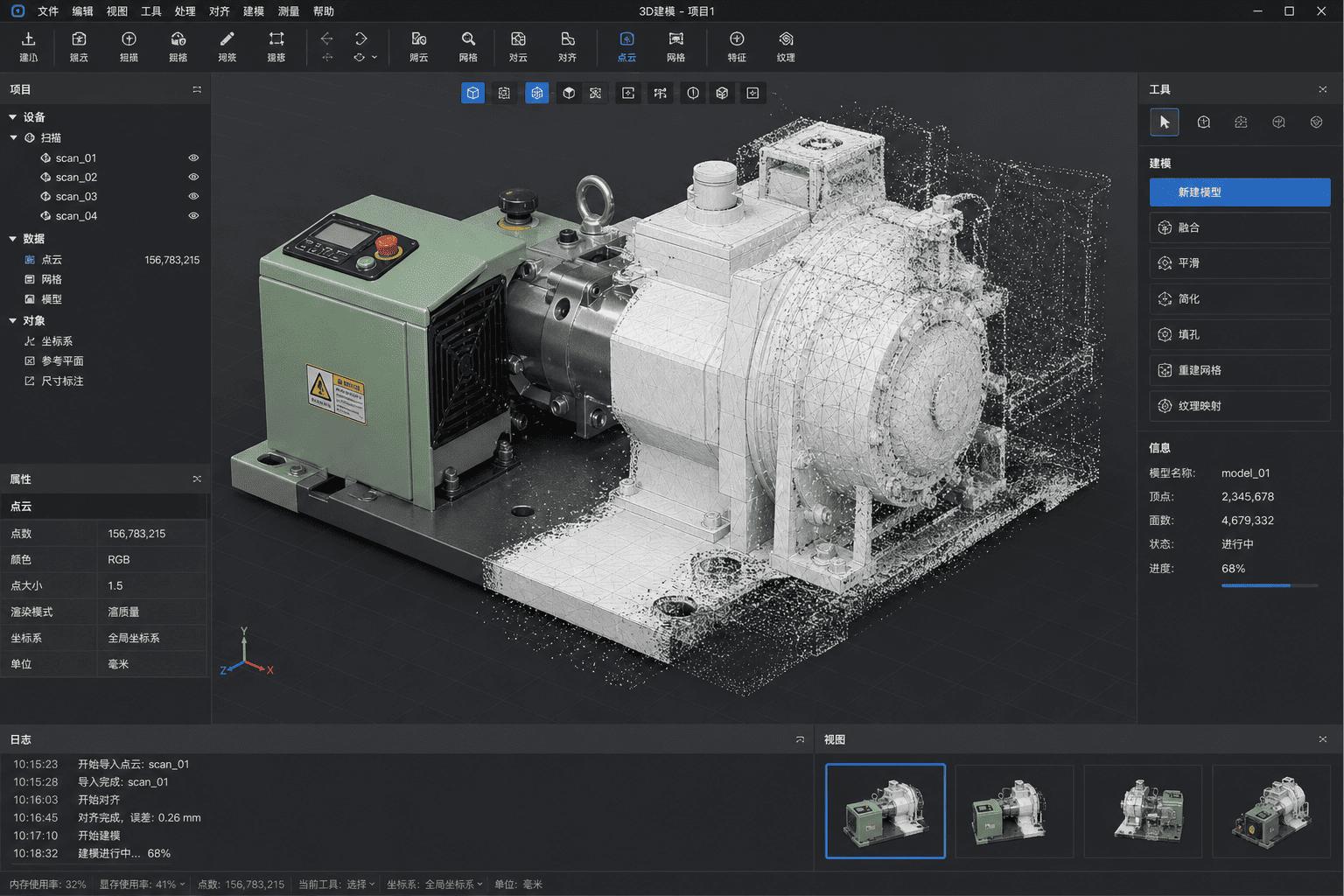Click the 新建模型 button
The width and height of the screenshot is (1344, 896).
[1240, 192]
